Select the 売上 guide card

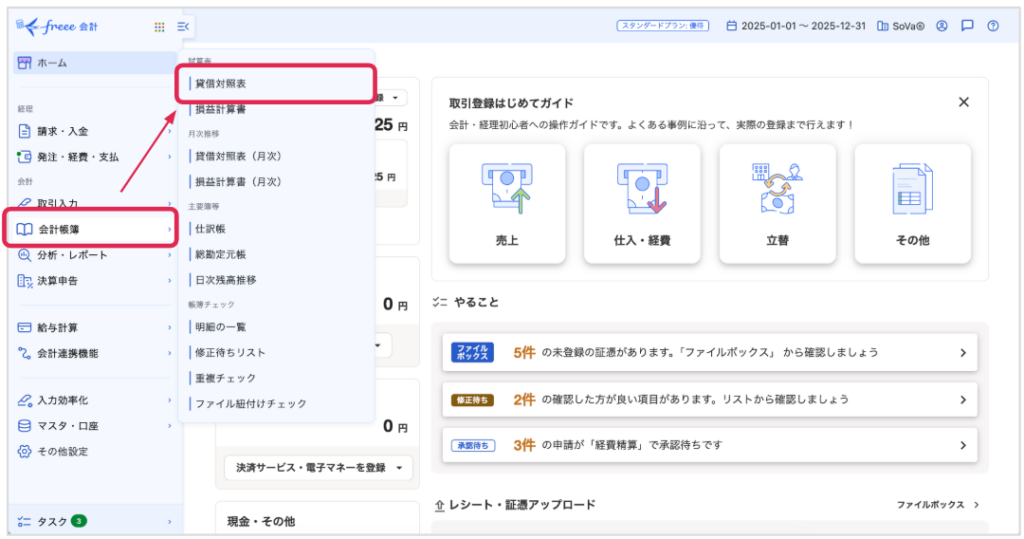click(507, 204)
